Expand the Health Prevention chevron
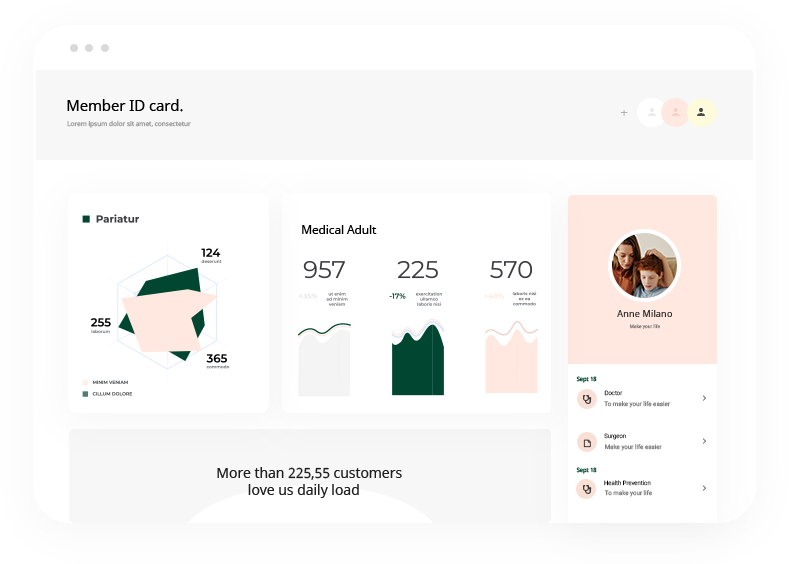This screenshot has height=564, width=789. [704, 488]
